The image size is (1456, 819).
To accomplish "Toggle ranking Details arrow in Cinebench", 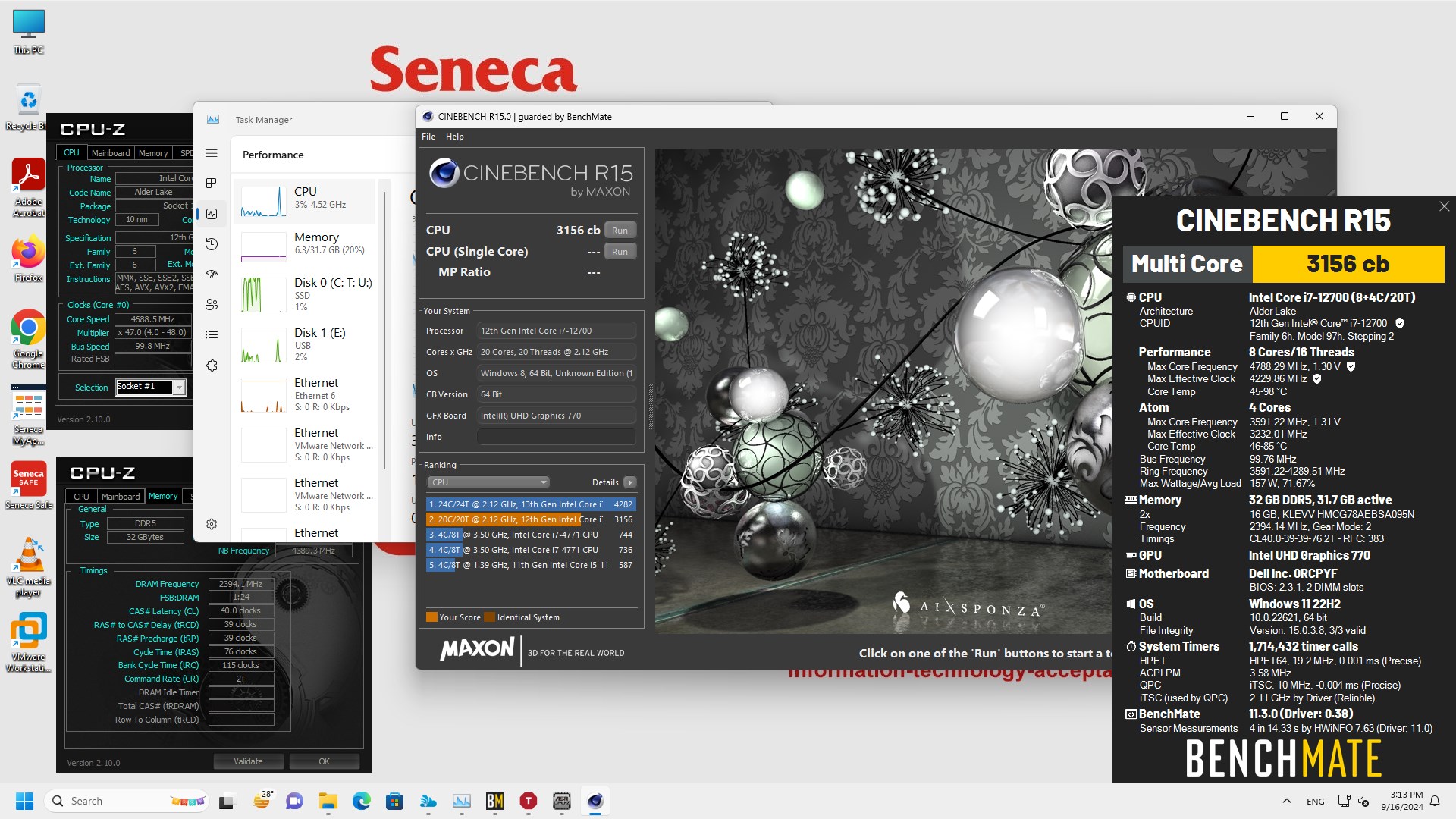I will point(630,482).
